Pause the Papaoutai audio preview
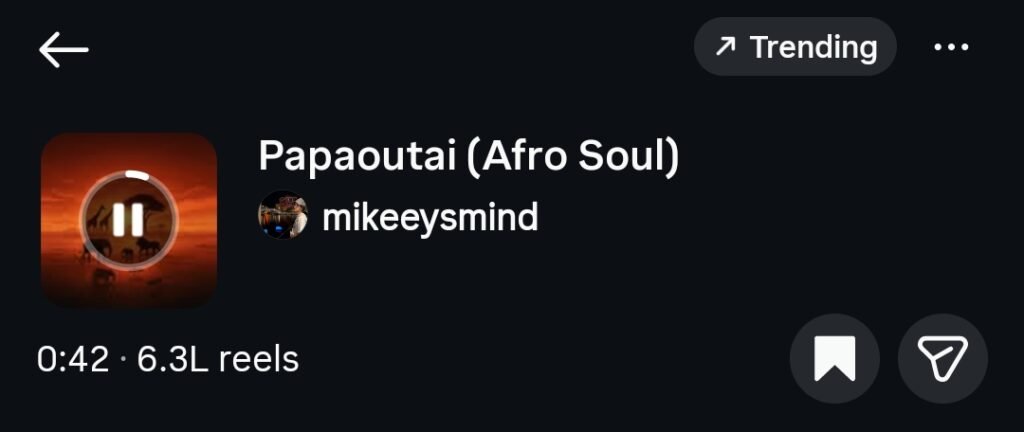1024x432 pixels. (129, 219)
